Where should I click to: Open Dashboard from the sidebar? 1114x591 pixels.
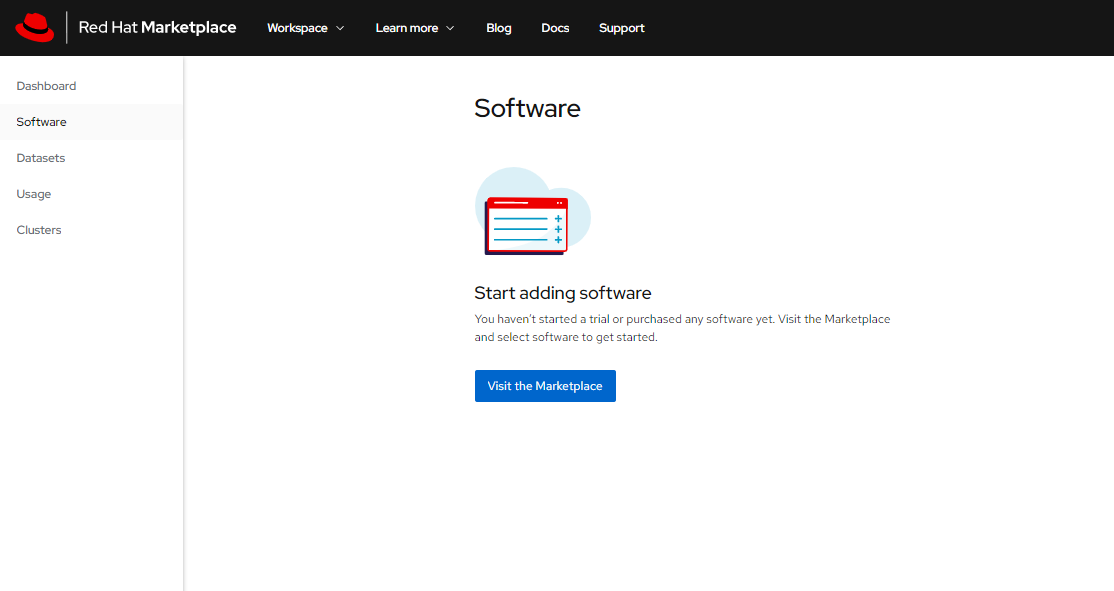pos(46,86)
